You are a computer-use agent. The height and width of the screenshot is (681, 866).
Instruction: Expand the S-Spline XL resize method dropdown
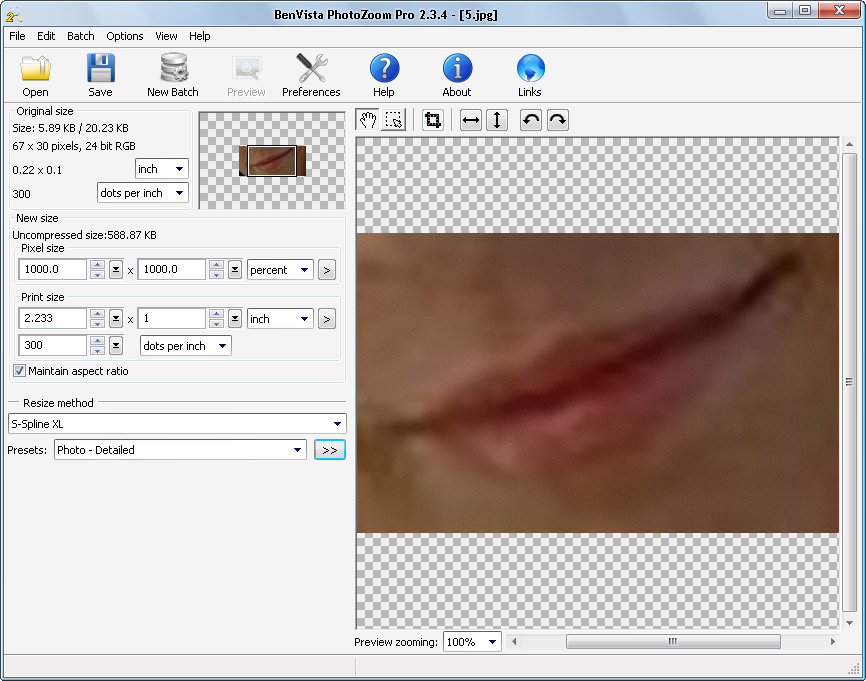coord(337,424)
